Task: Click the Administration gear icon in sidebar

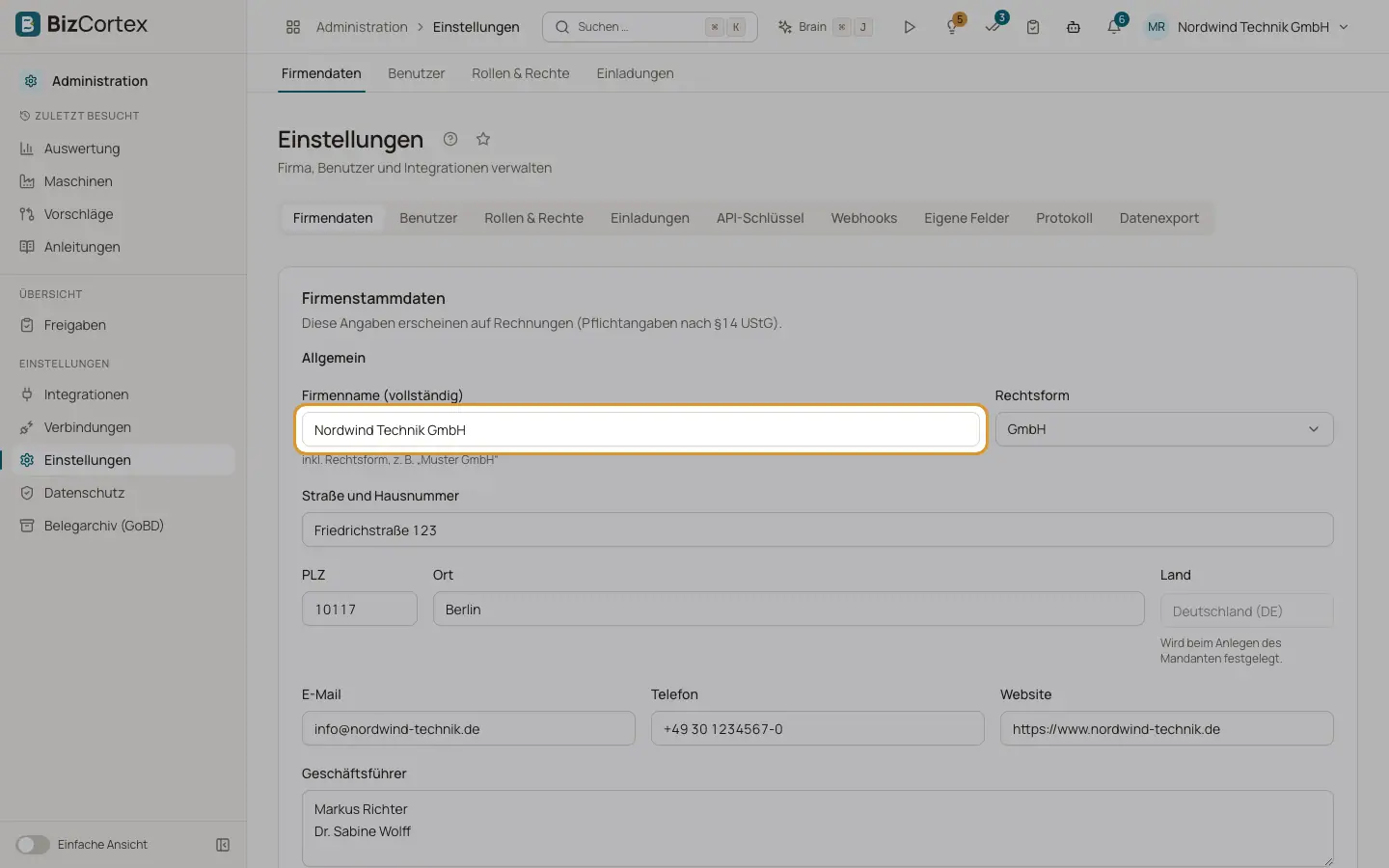Action: tap(31, 81)
